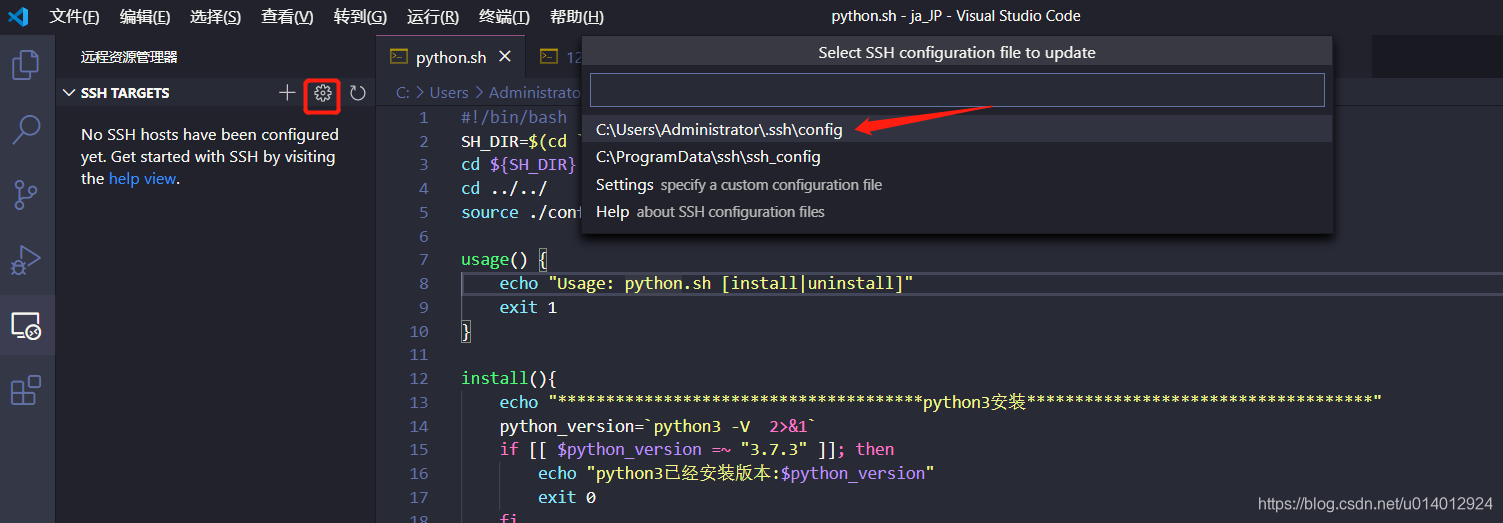Open the 文件(F) menu

point(75,17)
